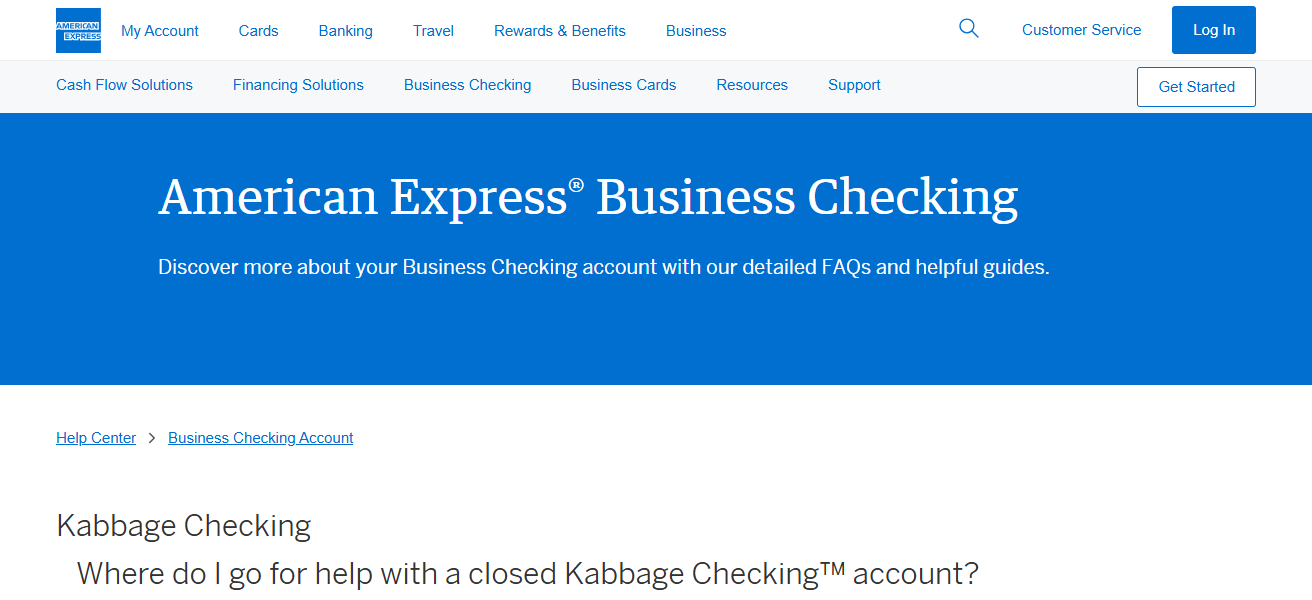
Task: Open the Business Checking Account breadcrumb
Action: 260,437
